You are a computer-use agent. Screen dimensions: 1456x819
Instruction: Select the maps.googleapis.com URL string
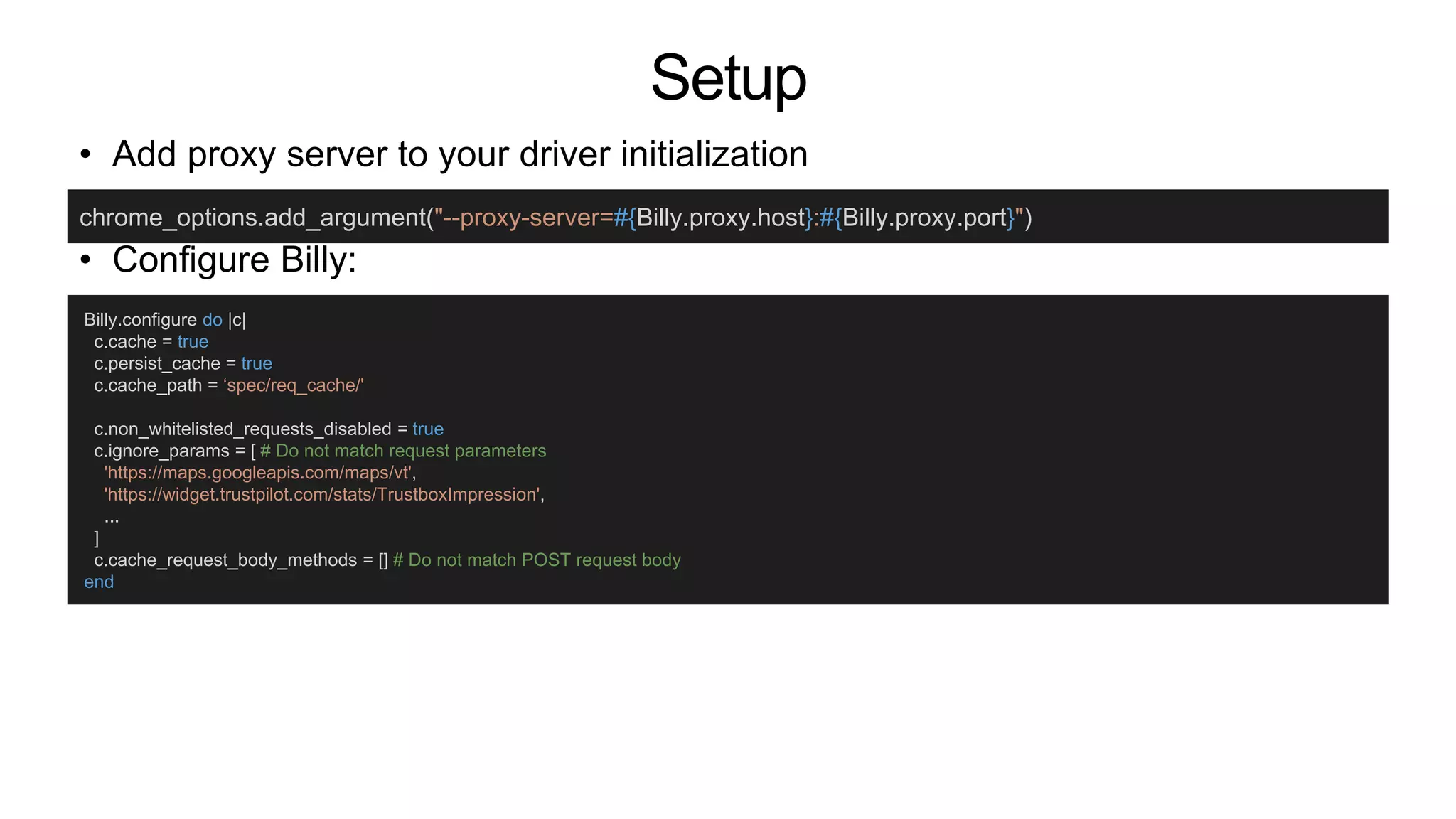259,473
